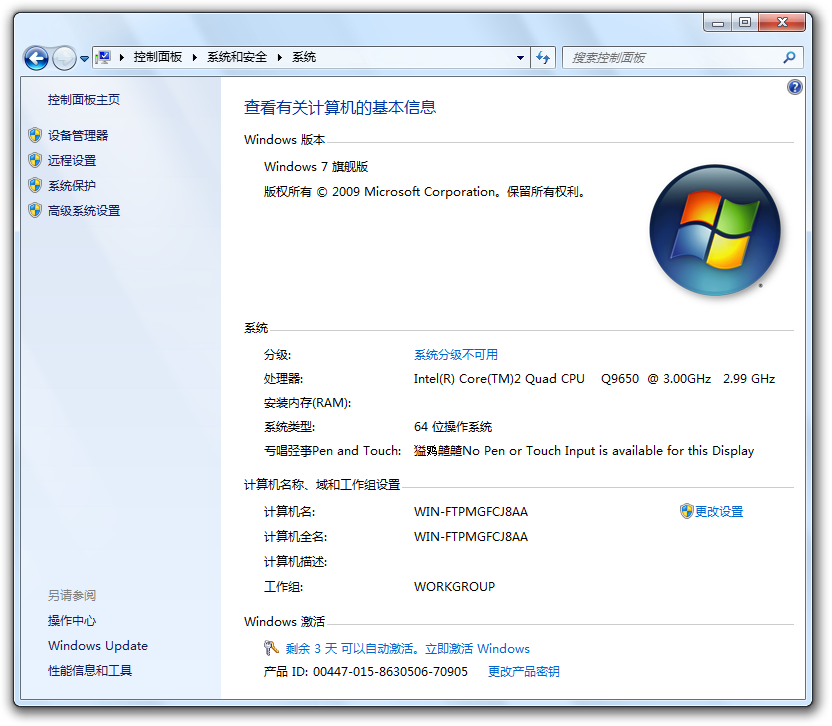This screenshot has height=726, width=832.
Task: Expand arrow before 控制面板 in breadcrumb
Action: 122,57
